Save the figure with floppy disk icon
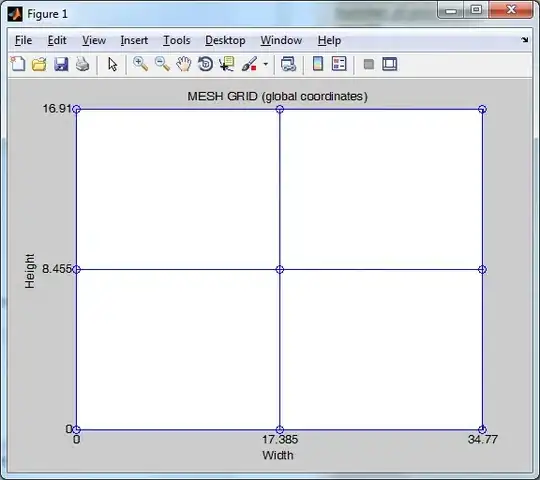Viewport: 540px width, 480px height. tap(61, 64)
